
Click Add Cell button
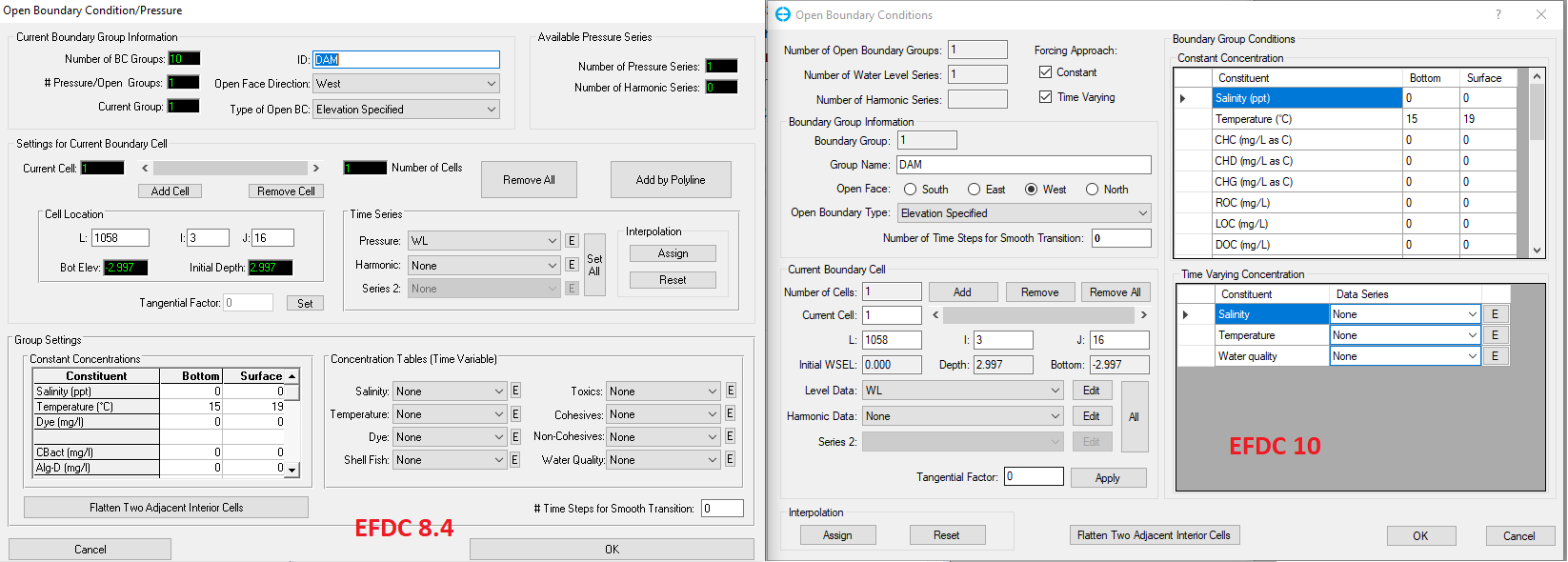coord(170,191)
